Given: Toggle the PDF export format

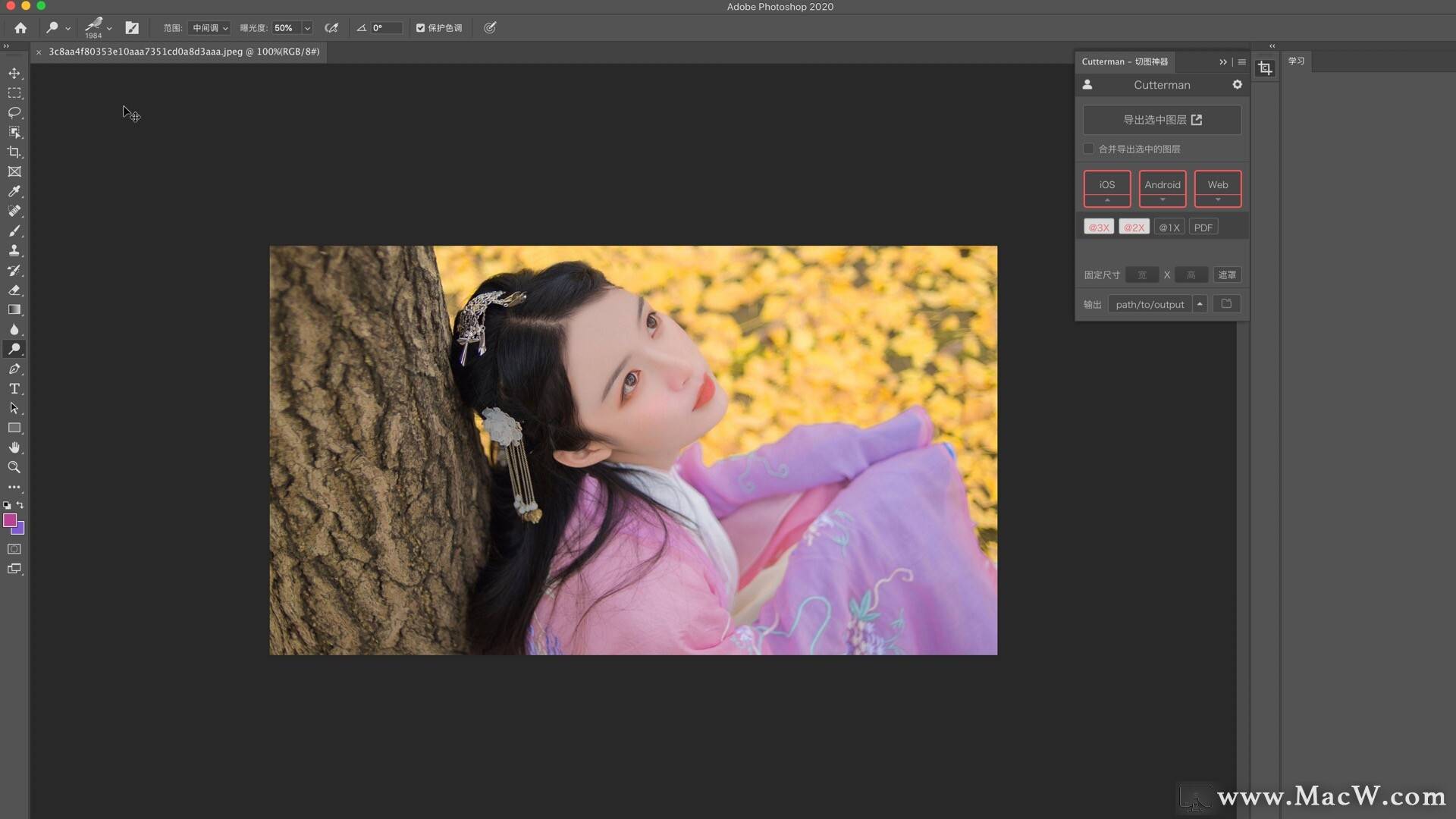Looking at the screenshot, I should [1203, 227].
